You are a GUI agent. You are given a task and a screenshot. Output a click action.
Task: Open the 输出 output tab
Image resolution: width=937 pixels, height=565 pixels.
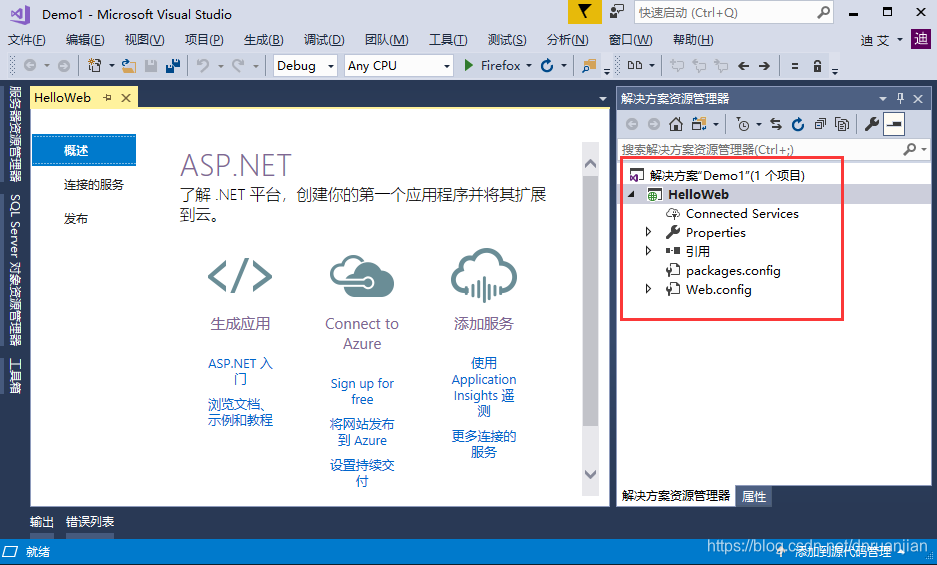point(42,522)
